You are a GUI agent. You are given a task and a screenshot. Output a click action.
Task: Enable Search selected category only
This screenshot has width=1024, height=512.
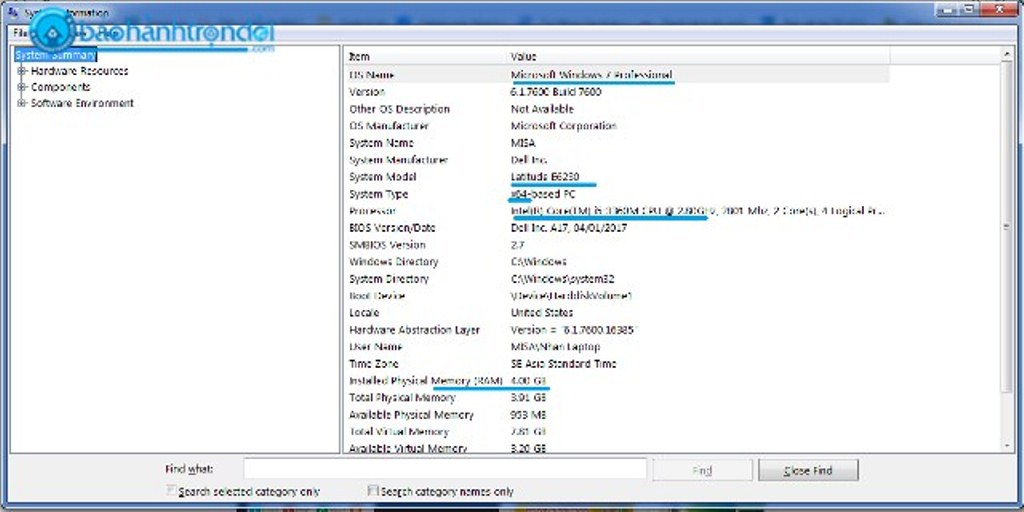pos(171,490)
